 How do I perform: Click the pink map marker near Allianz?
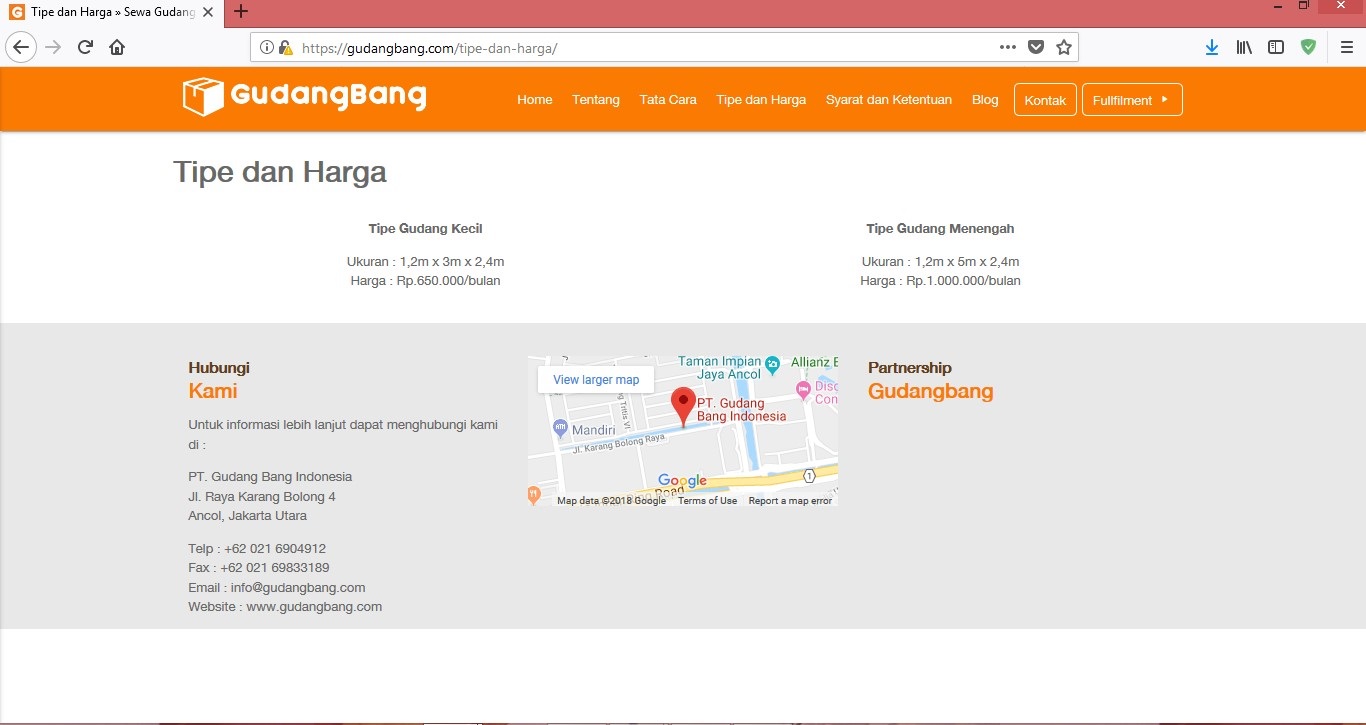[x=803, y=389]
